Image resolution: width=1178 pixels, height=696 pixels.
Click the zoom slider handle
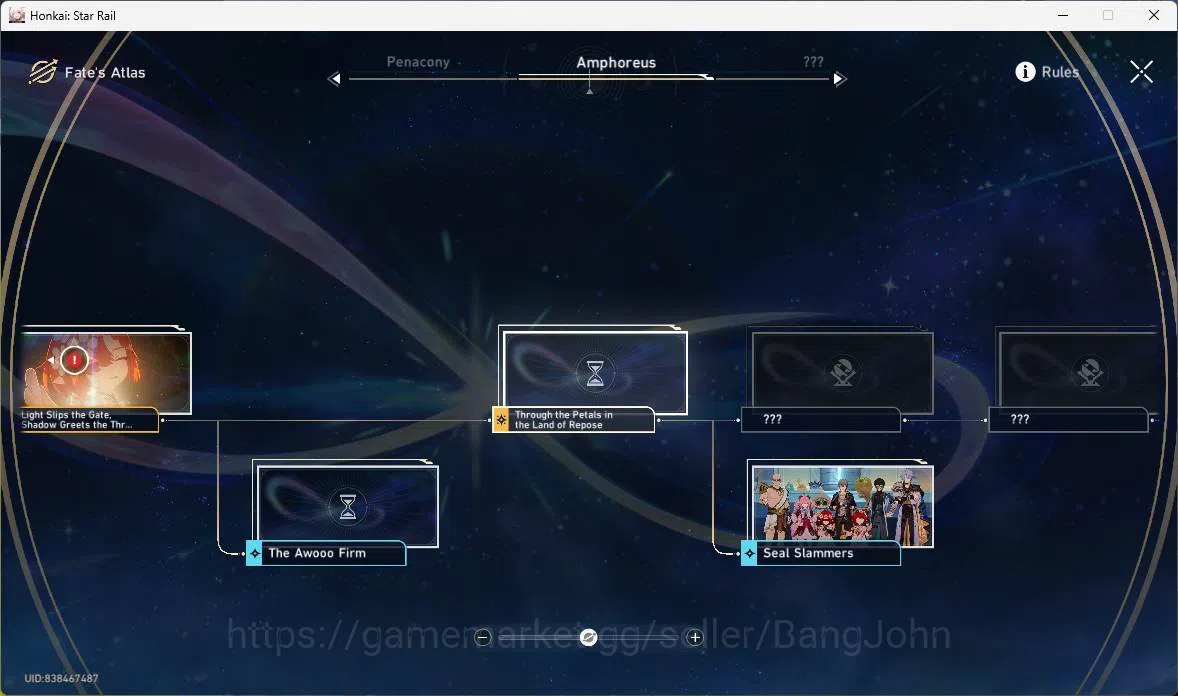click(x=589, y=637)
